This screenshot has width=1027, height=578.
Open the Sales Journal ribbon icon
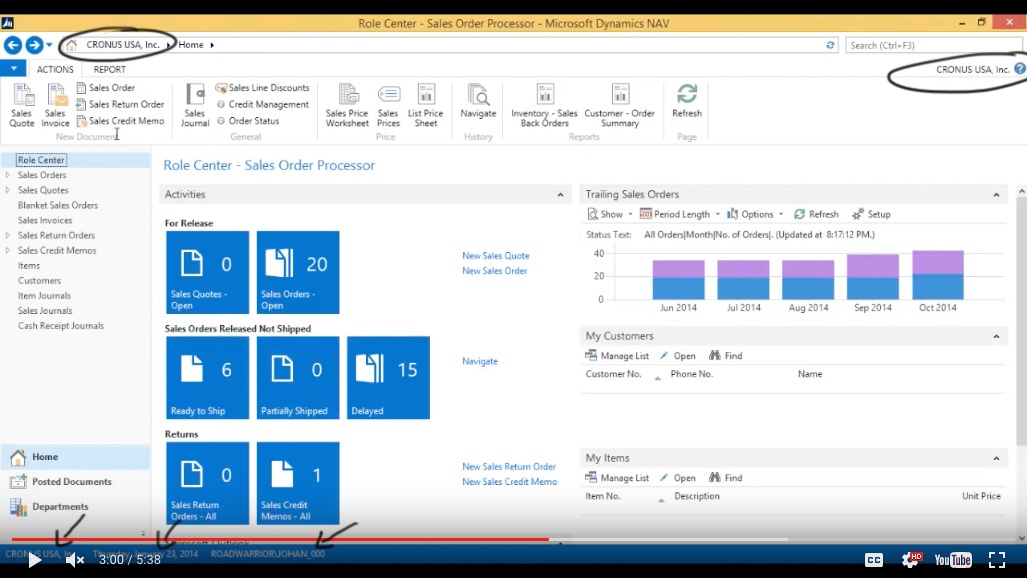click(195, 105)
